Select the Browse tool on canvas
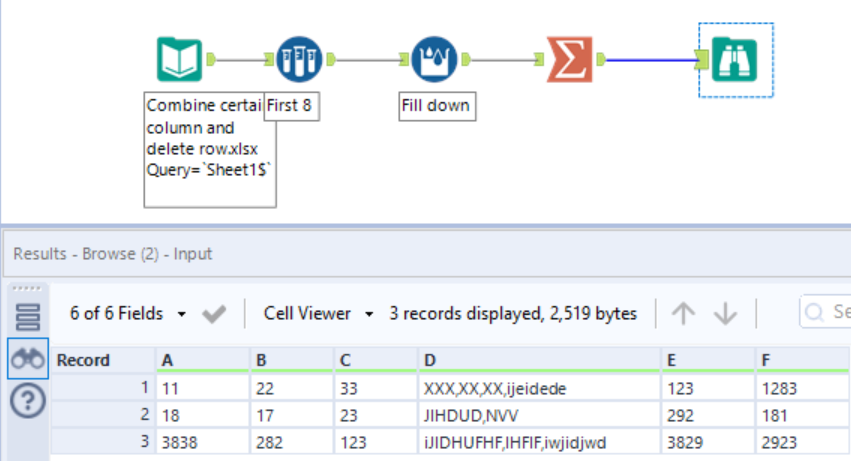This screenshot has width=851, height=461. (x=735, y=60)
